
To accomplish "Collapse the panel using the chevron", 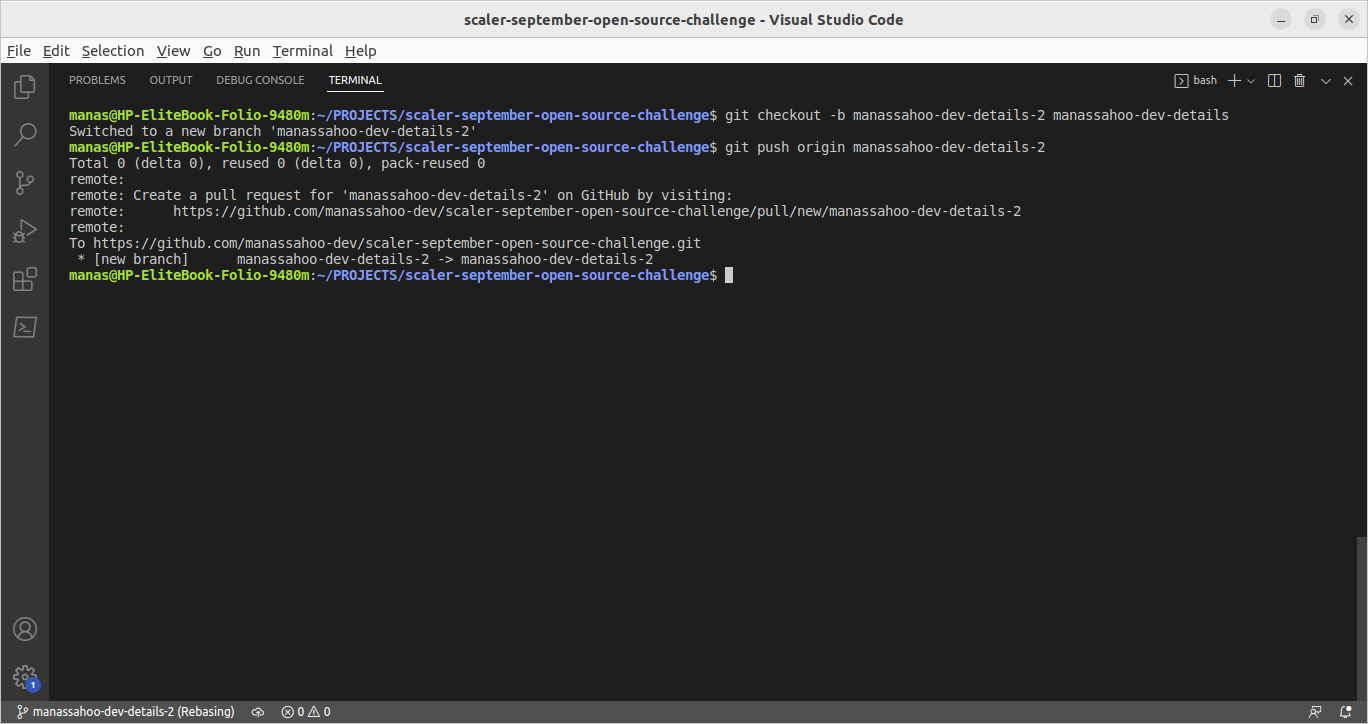I will coord(1326,80).
